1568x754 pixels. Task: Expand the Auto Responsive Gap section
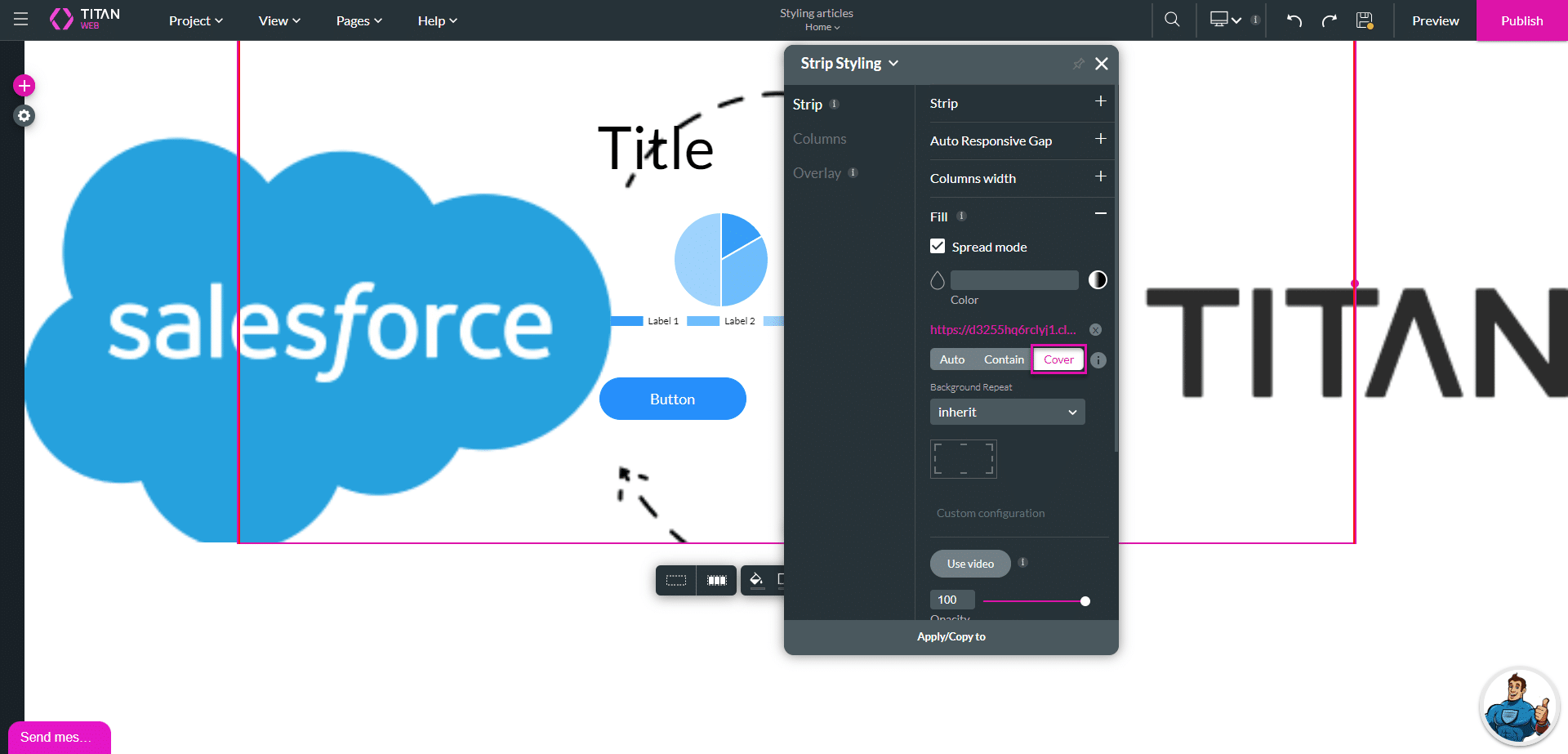click(x=1100, y=140)
